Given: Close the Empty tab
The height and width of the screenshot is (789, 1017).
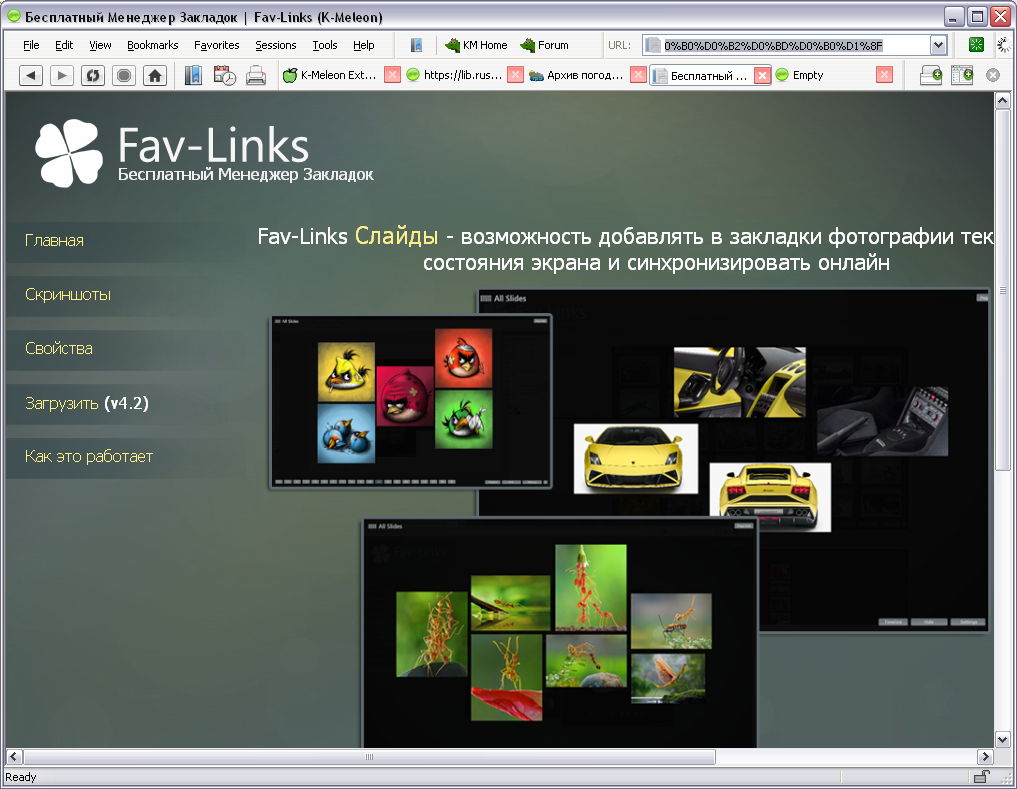Looking at the screenshot, I should click(x=884, y=75).
